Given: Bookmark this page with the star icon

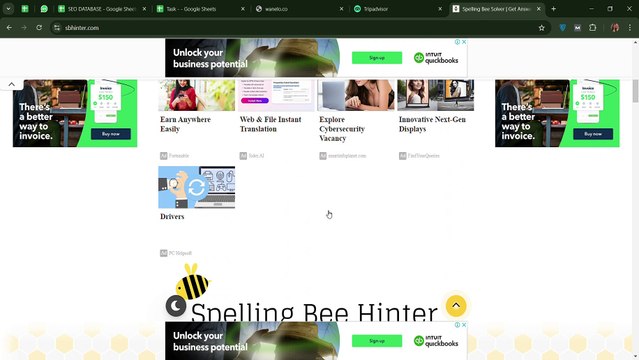Looking at the screenshot, I should (x=541, y=28).
